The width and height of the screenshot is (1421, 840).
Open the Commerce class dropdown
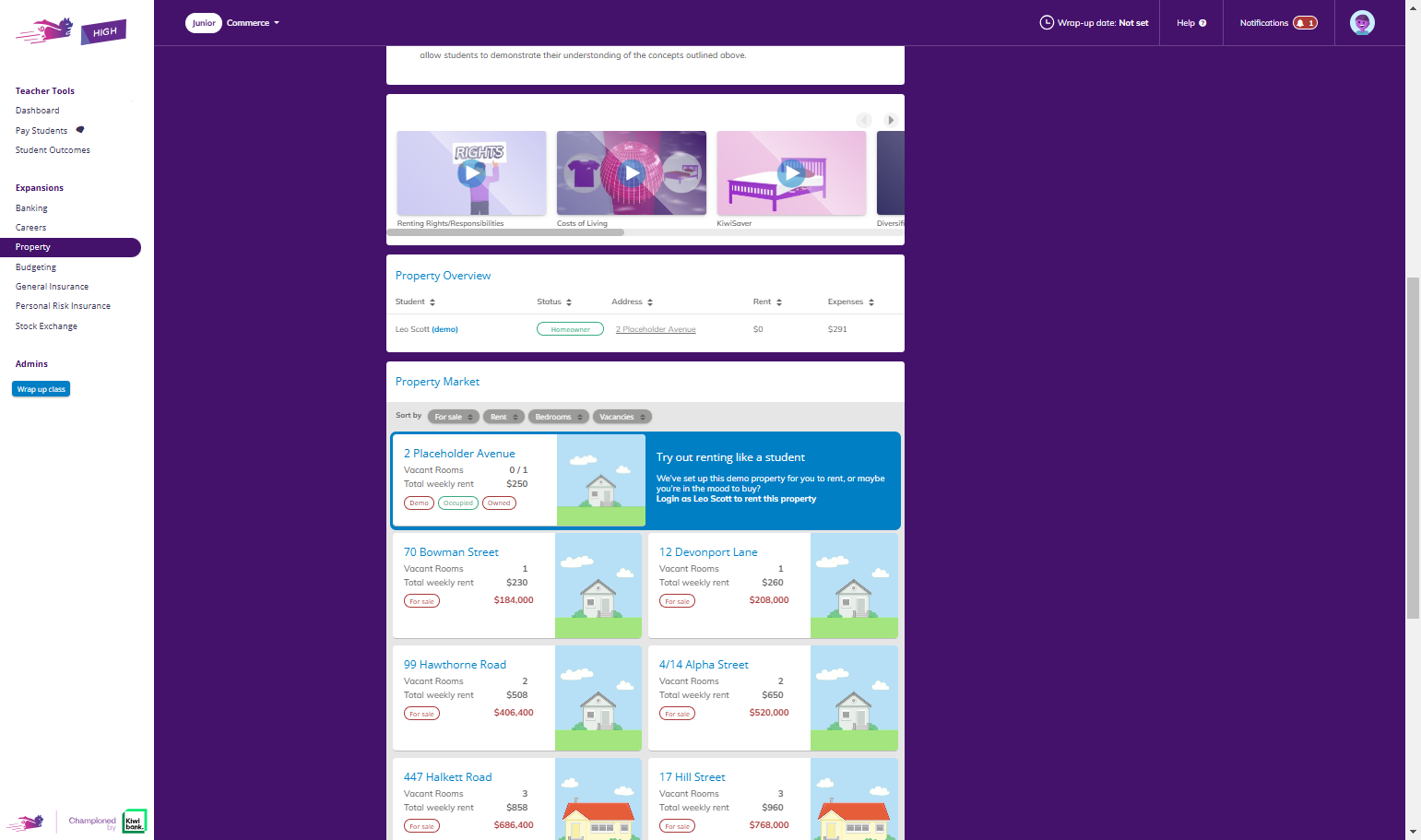click(254, 23)
